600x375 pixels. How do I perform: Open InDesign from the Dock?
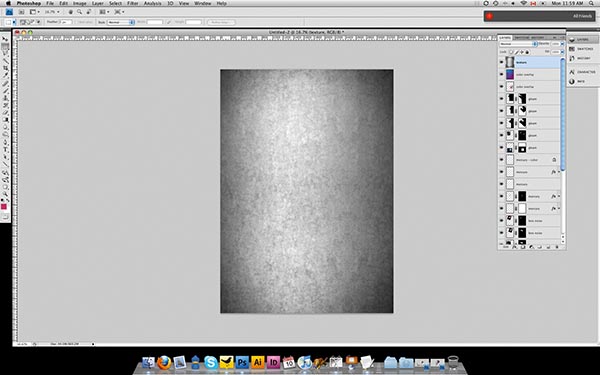coord(274,362)
